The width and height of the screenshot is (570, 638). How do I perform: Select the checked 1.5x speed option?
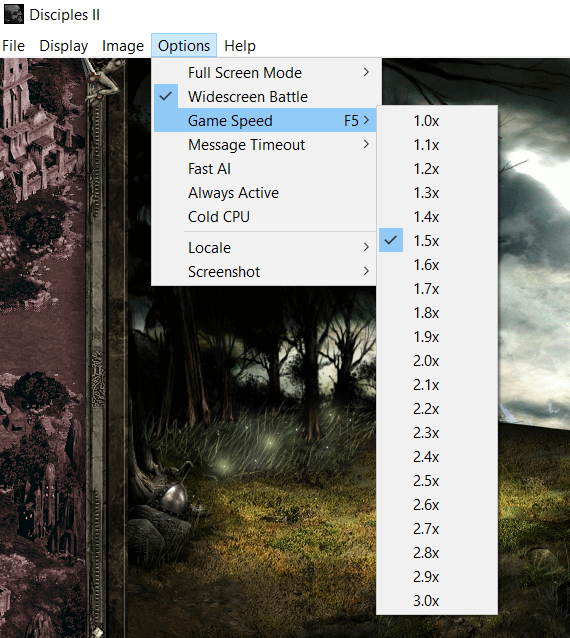pyautogui.click(x=437, y=240)
